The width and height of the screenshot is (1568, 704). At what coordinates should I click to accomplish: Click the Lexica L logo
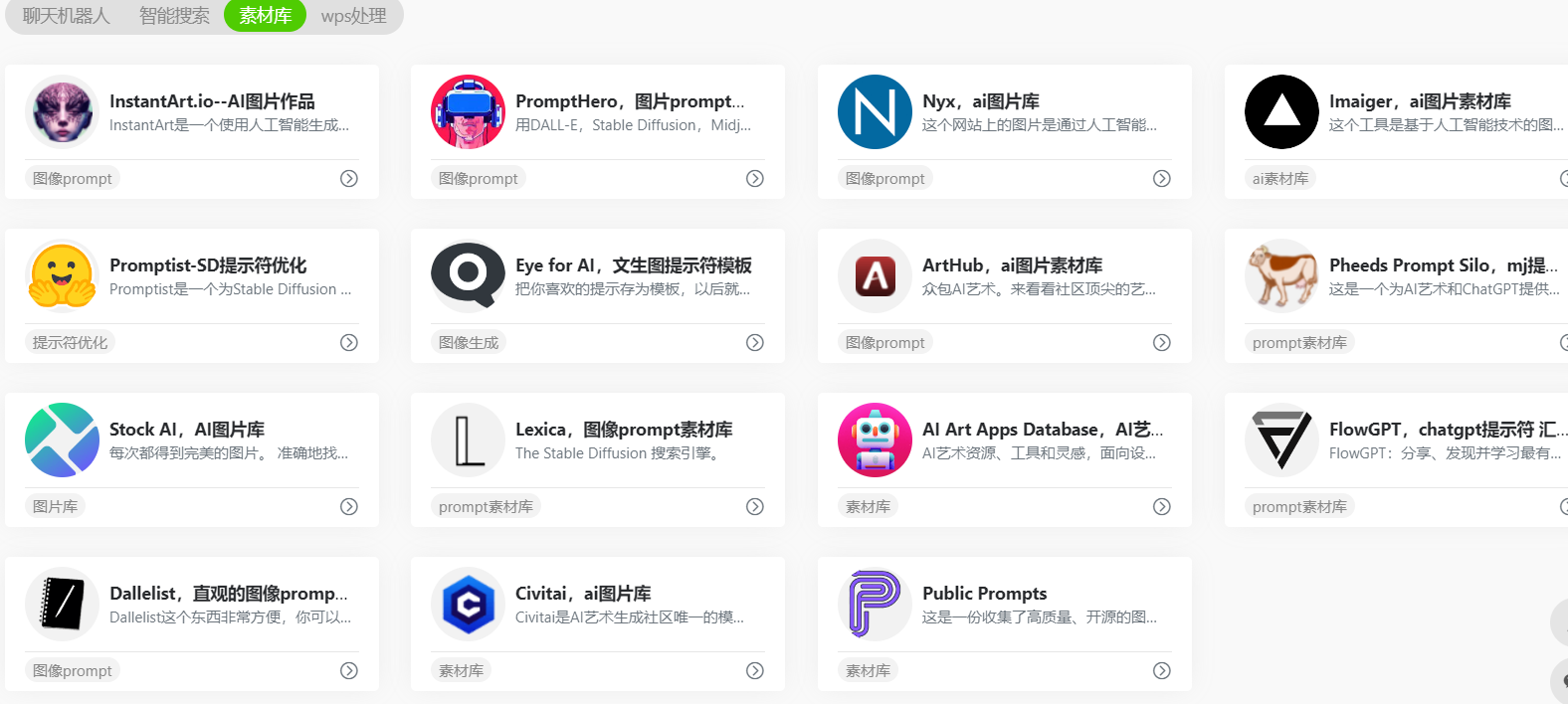[468, 440]
